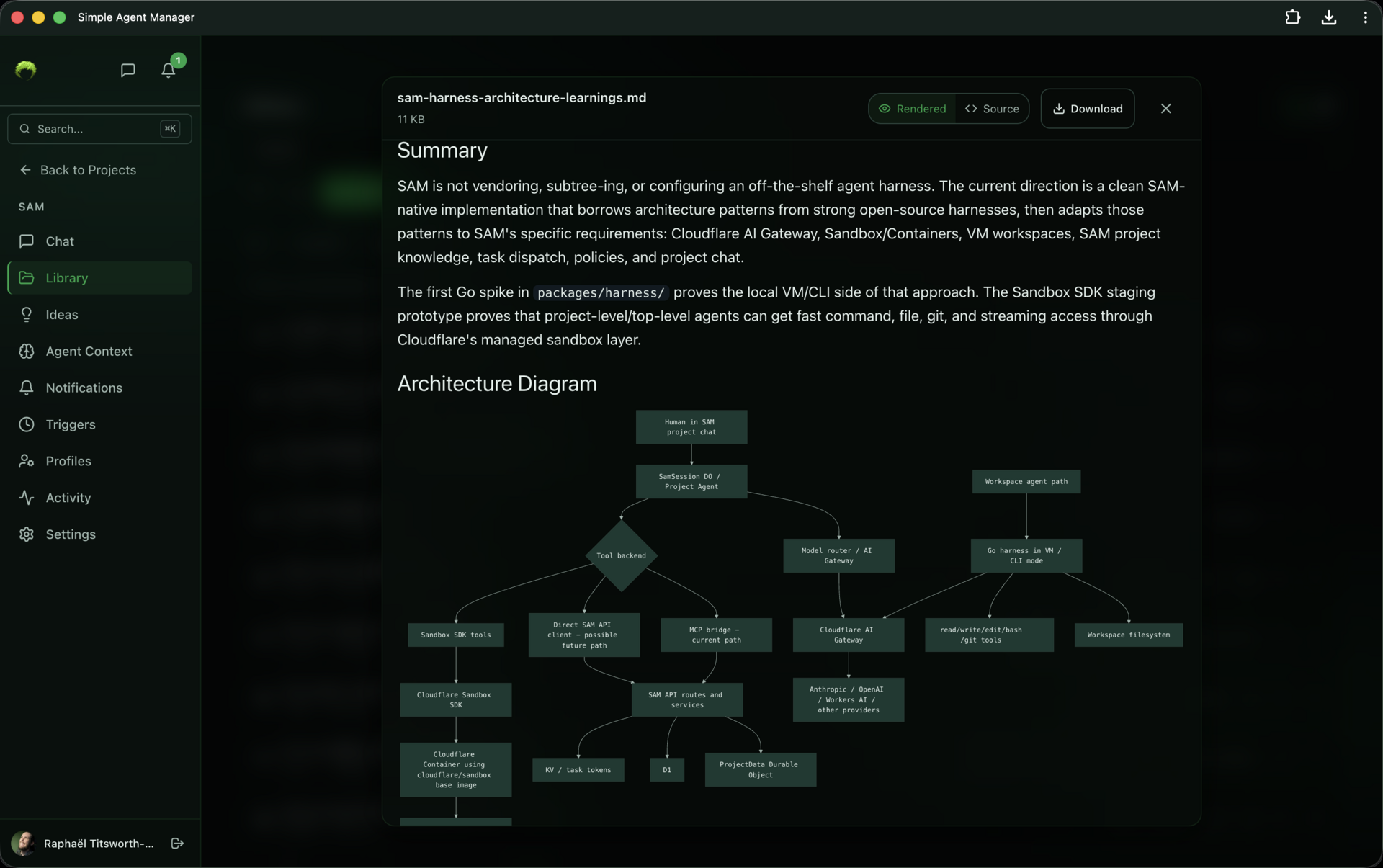Click the 'MCP bridge – current path' node
1383x868 pixels.
(x=716, y=635)
